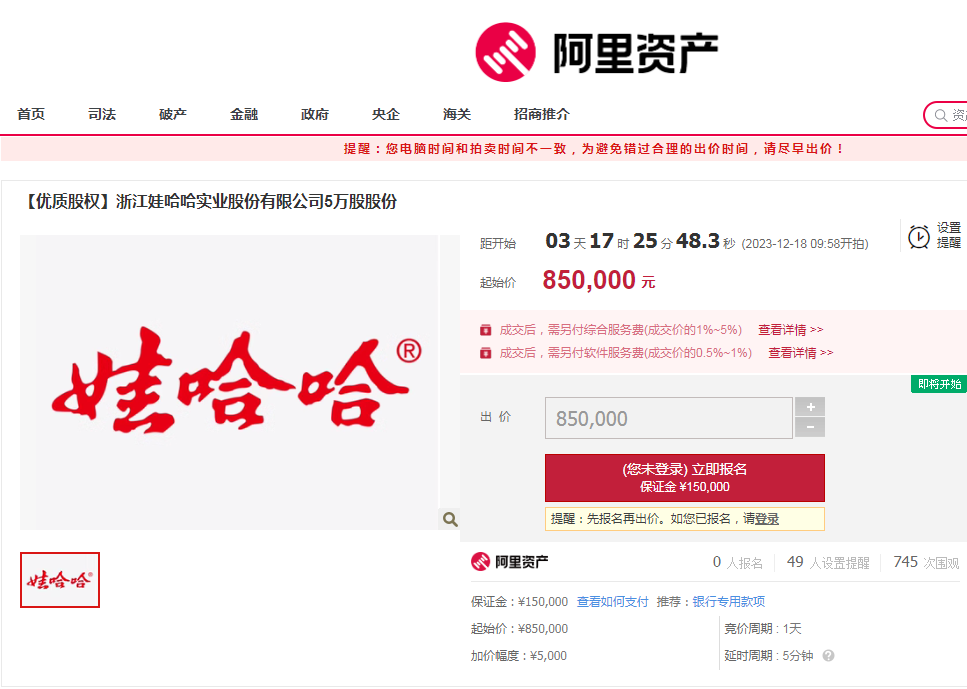Open 查看如何支付 payment help link
This screenshot has width=967, height=689.
612,601
